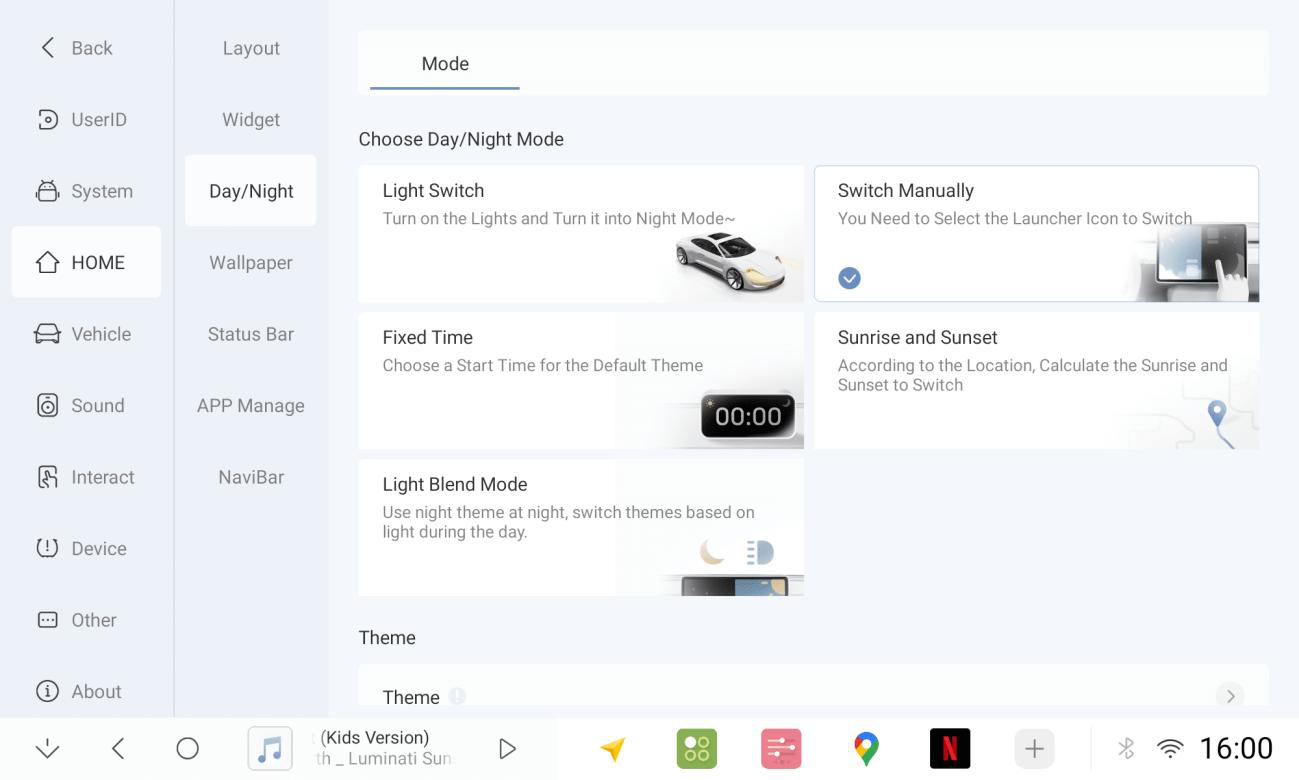Open the APP Manage submenu
Screen dimensions: 1299x780
click(251, 406)
